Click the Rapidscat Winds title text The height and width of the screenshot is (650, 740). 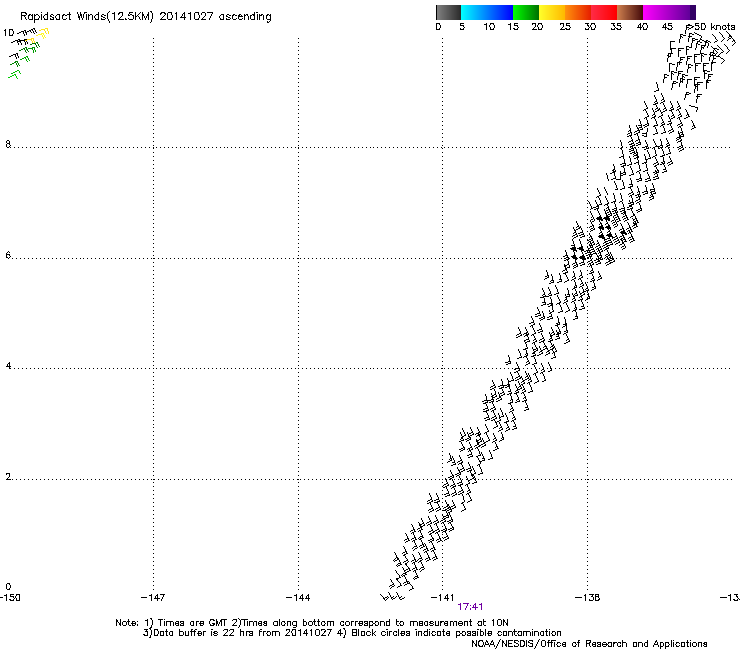point(145,17)
